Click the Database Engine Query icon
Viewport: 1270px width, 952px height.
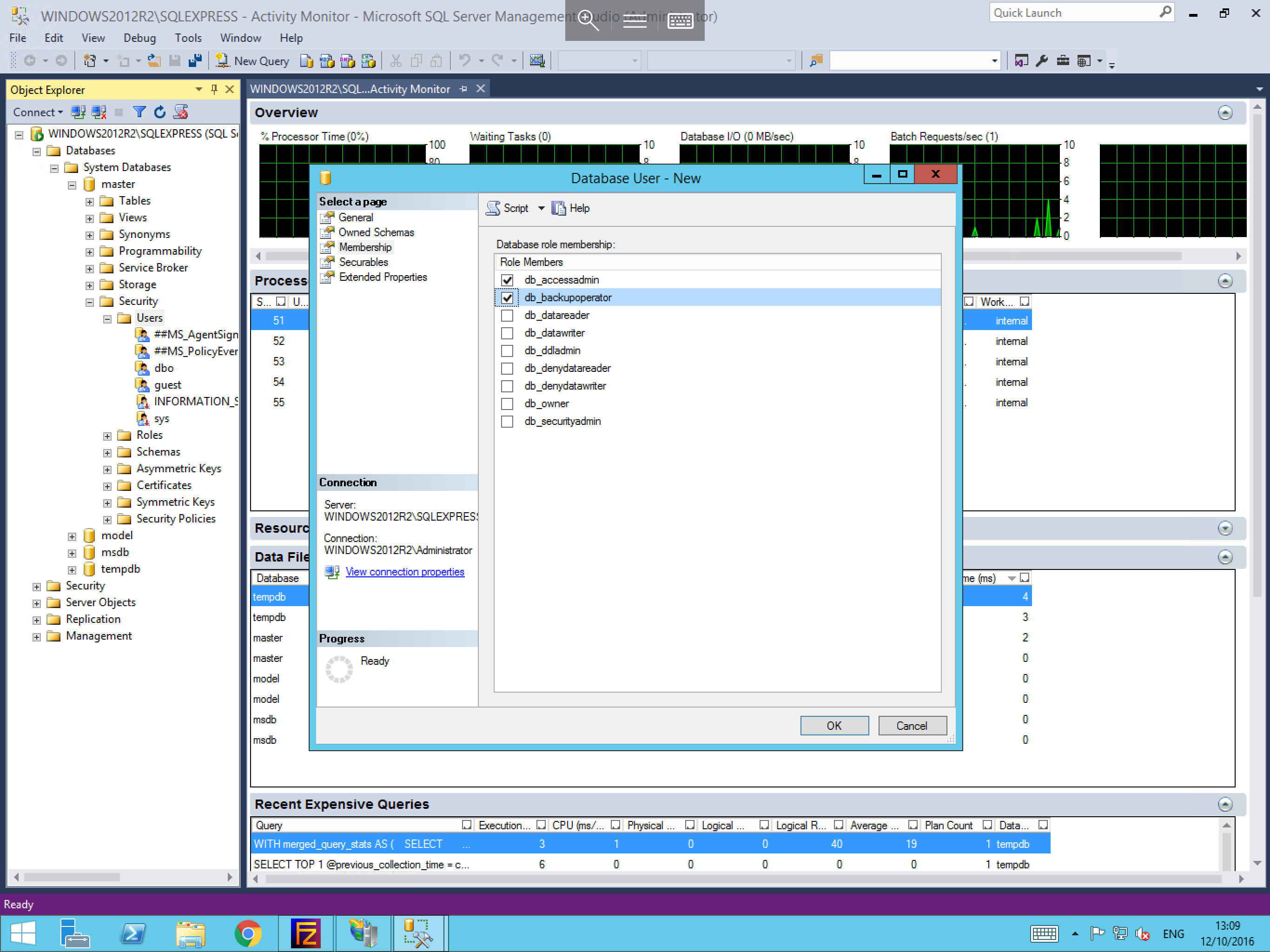coord(306,61)
